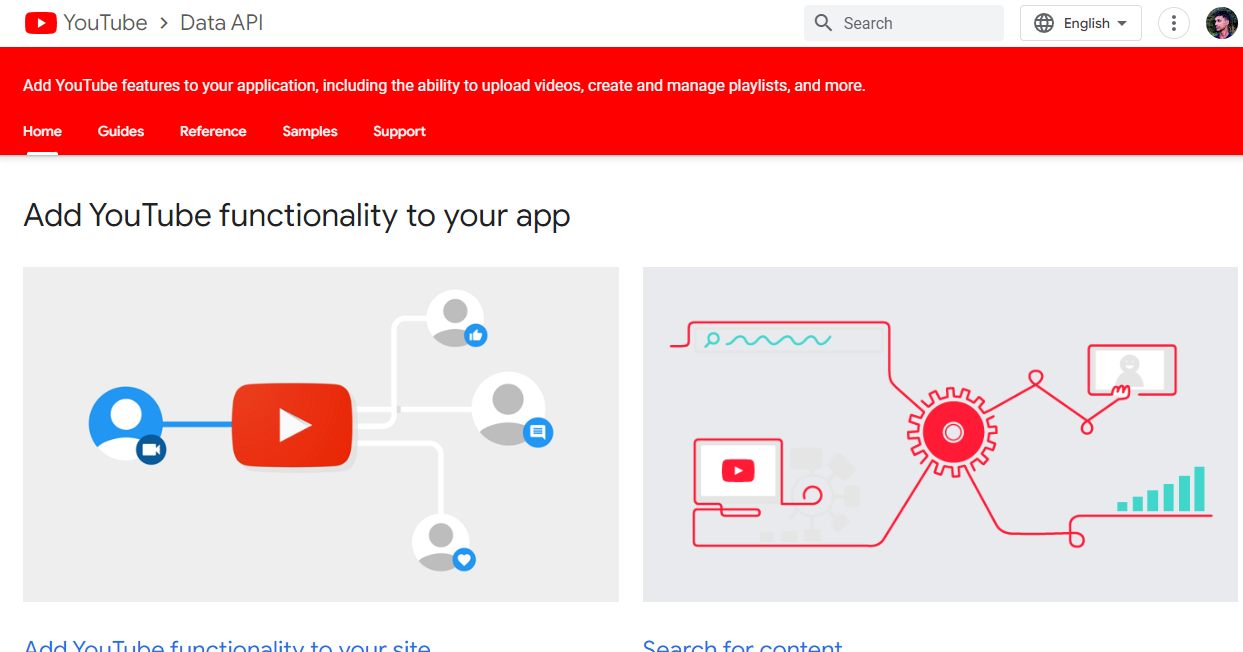
Task: Click the teal bar chart graphic
Action: click(1163, 490)
